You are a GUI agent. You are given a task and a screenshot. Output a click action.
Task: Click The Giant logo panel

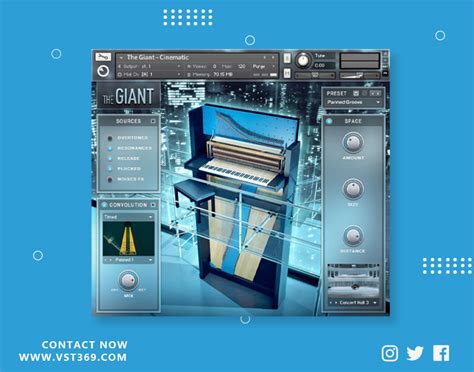coord(128,96)
